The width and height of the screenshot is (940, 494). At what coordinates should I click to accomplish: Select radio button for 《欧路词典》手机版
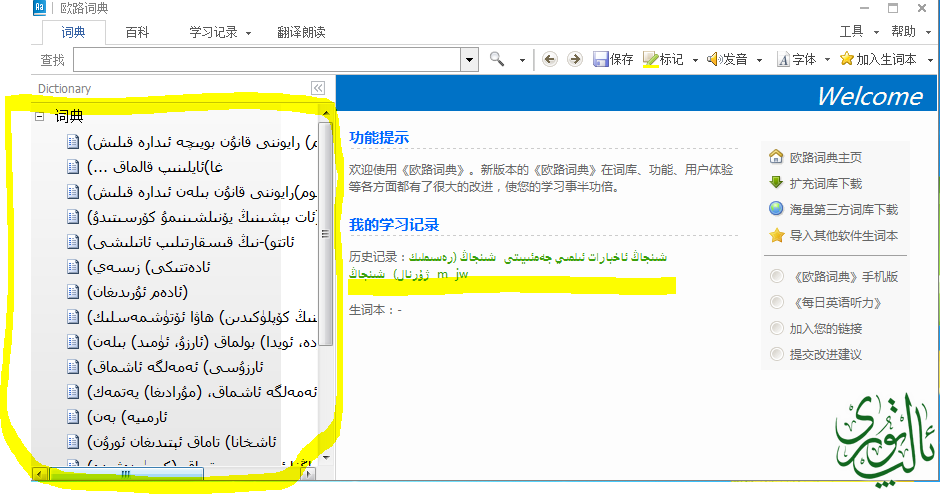777,276
